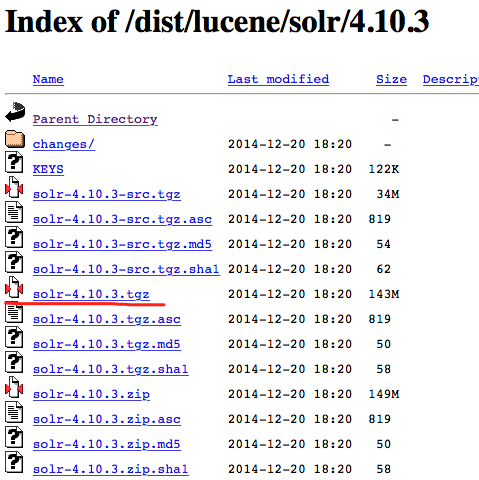Open solr-4.10.3.tgz.sha1 checksum link
Screen dimensions: 479x480
click(x=111, y=369)
